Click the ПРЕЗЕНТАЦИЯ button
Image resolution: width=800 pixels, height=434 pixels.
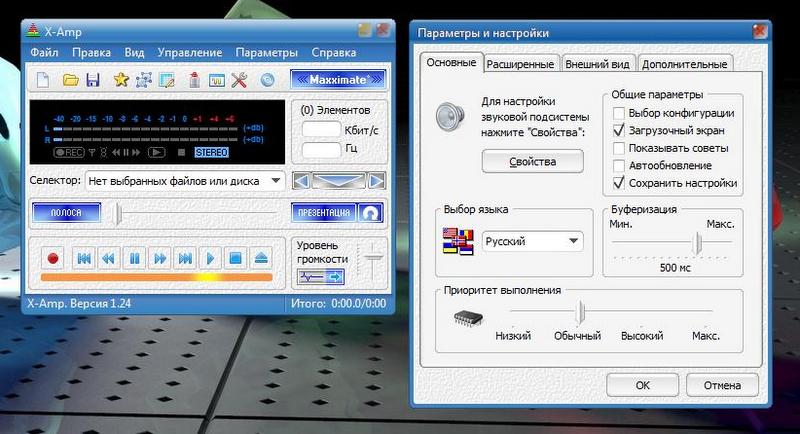click(x=324, y=213)
